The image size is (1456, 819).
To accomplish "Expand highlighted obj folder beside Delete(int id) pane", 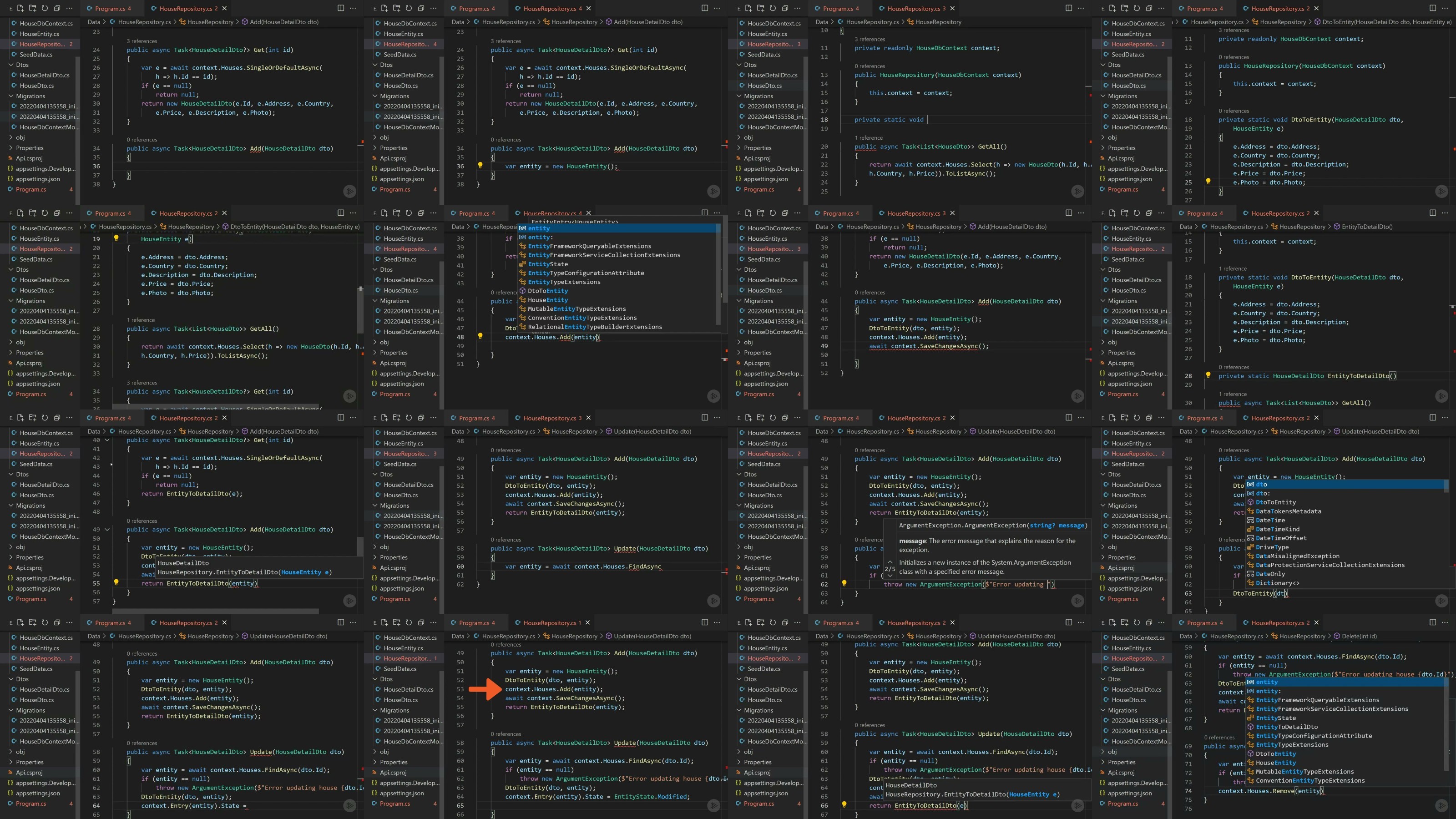I will pyautogui.click(x=1112, y=752).
